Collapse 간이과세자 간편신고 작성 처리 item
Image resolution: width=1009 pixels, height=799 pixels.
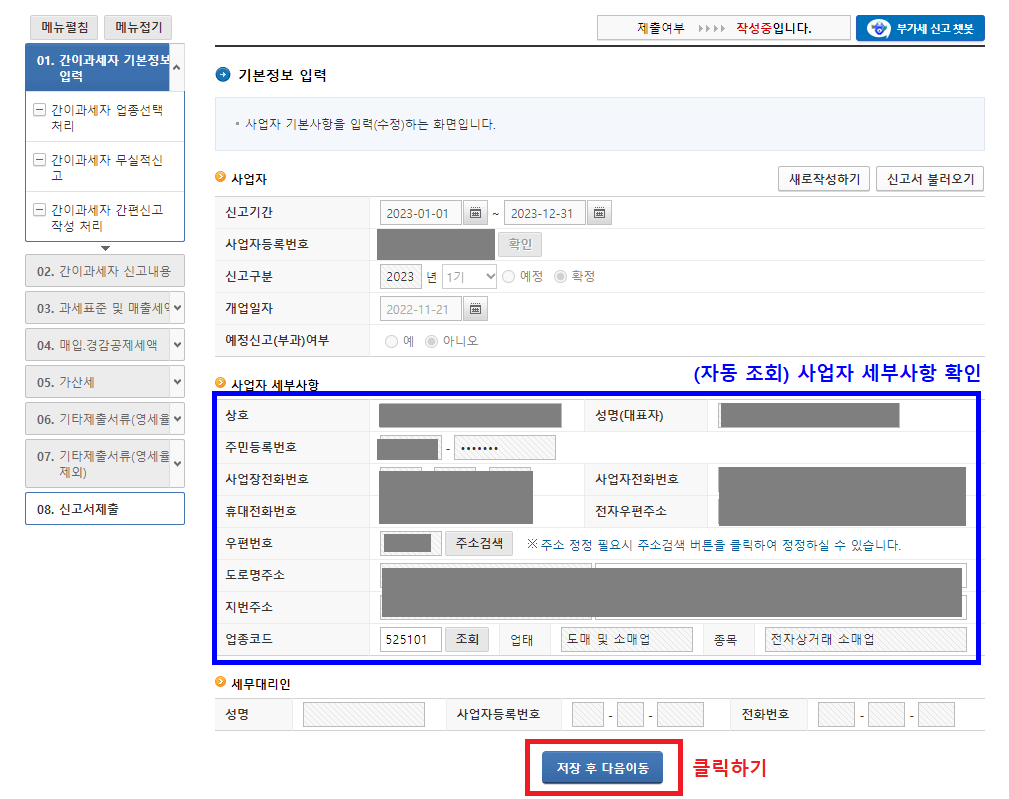coord(38,211)
